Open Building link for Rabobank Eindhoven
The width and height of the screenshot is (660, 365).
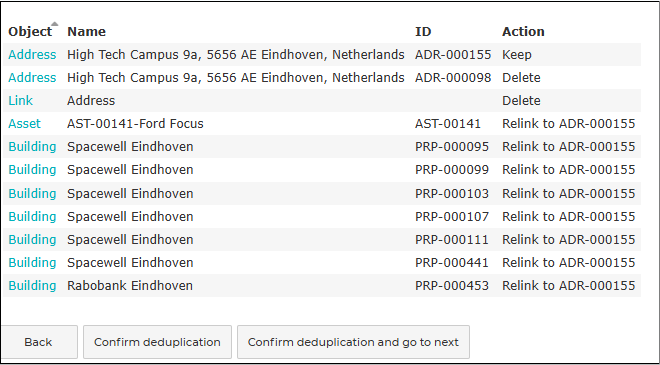tap(32, 286)
